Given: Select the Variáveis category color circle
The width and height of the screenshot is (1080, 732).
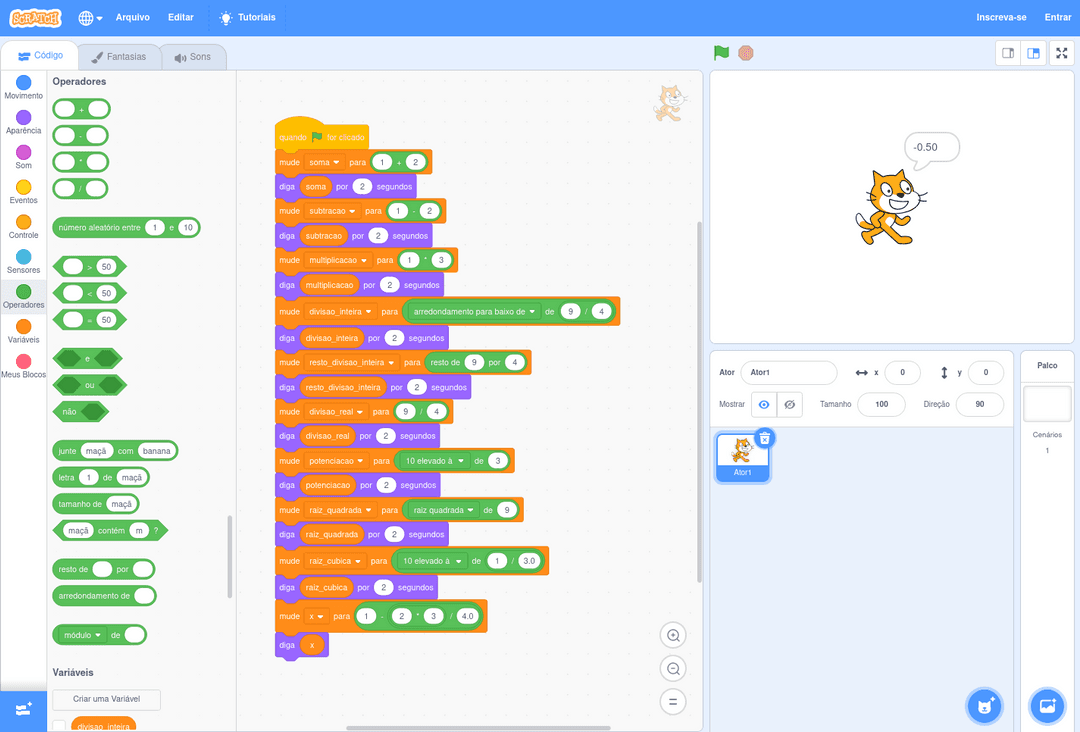Looking at the screenshot, I should 23,326.
